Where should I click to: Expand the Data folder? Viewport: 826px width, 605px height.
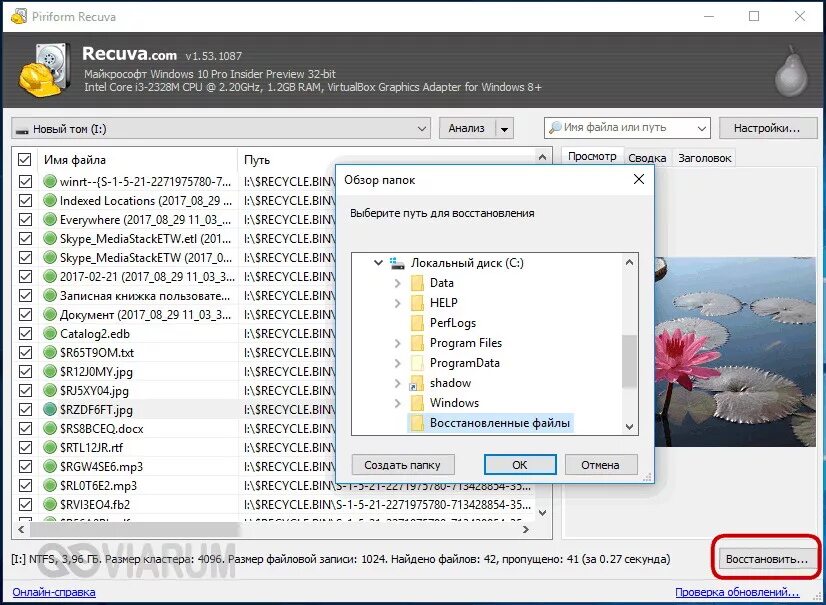(x=398, y=283)
